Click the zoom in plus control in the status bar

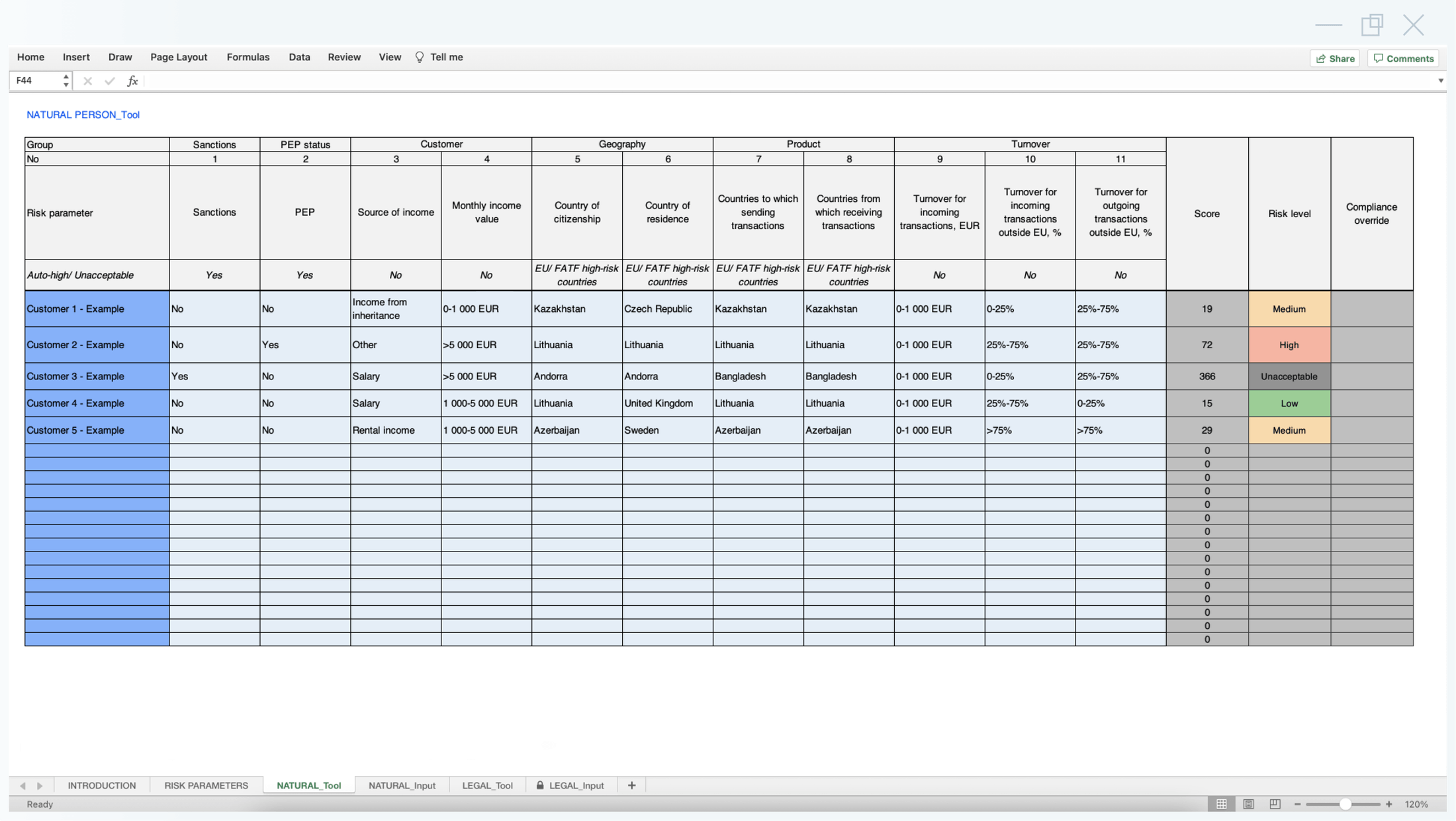[x=1388, y=804]
